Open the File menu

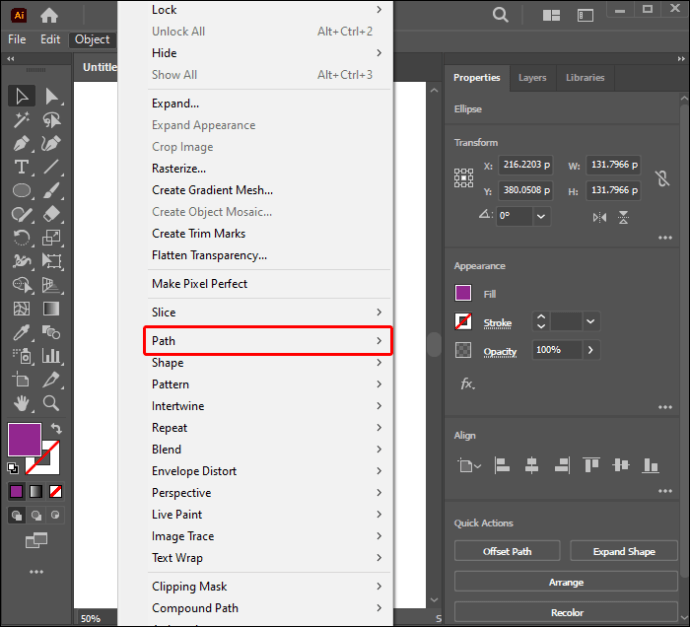click(x=17, y=40)
